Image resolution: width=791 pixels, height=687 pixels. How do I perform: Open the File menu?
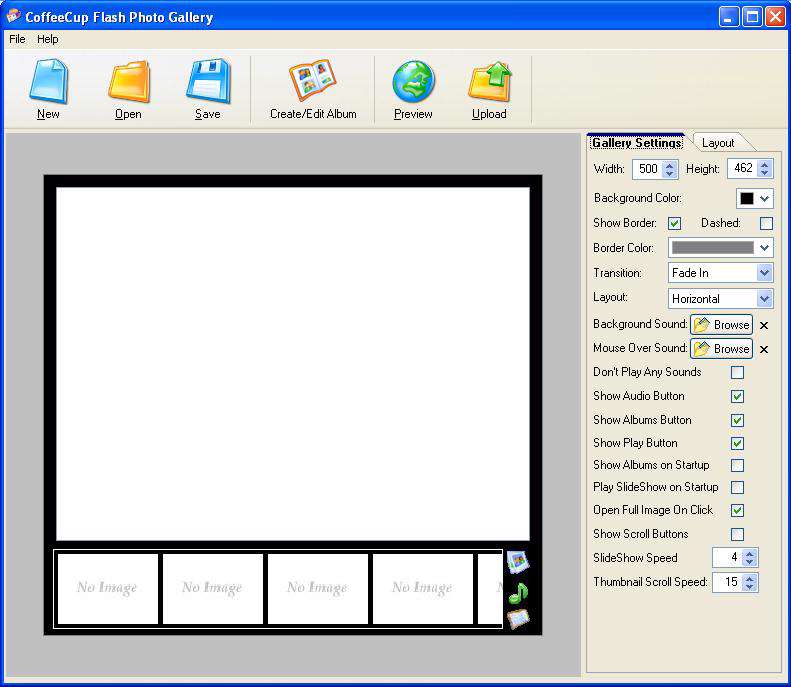pyautogui.click(x=17, y=39)
